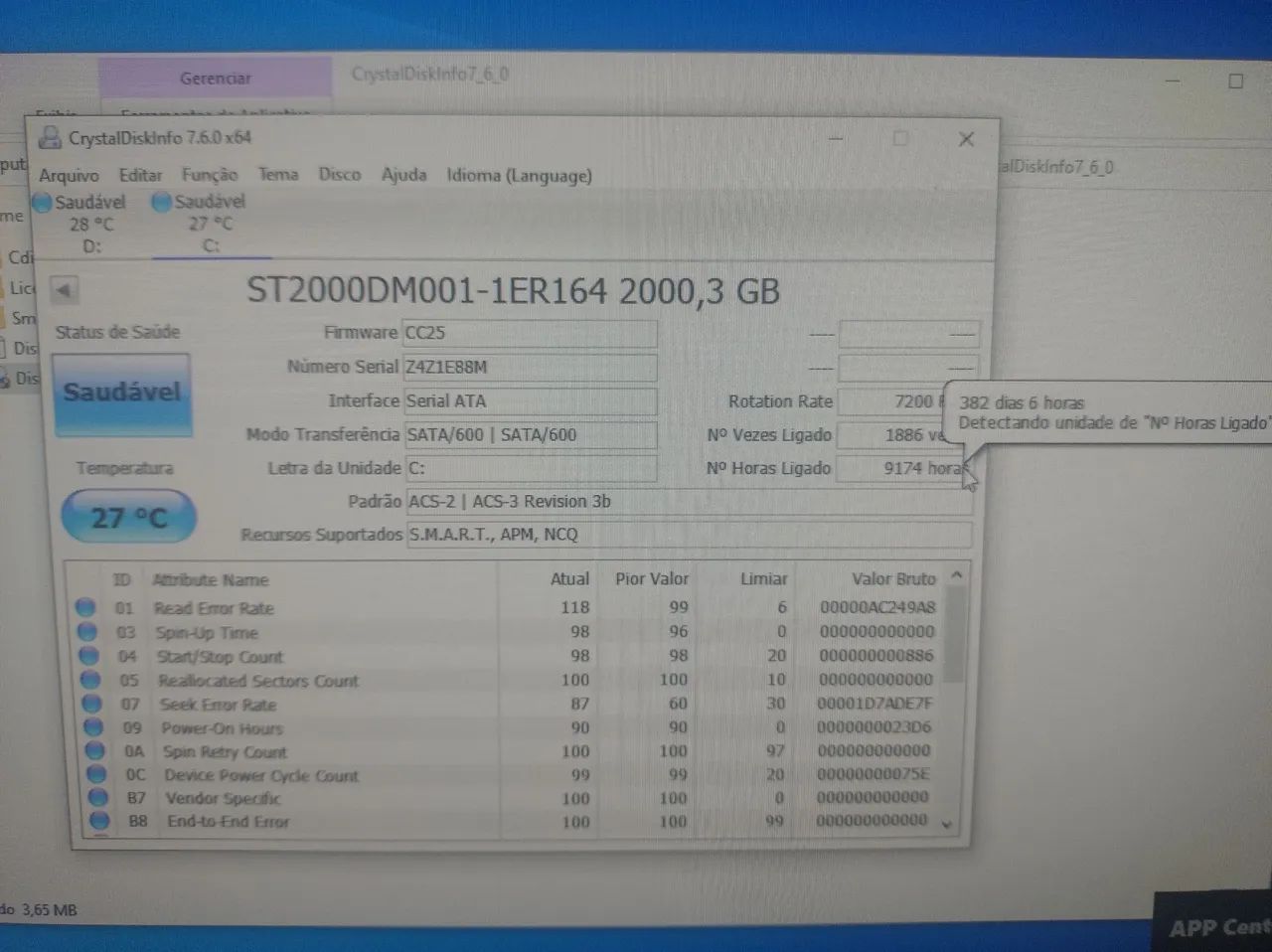Click the Saudável health status button
The width and height of the screenshot is (1272, 952).
pos(121,394)
